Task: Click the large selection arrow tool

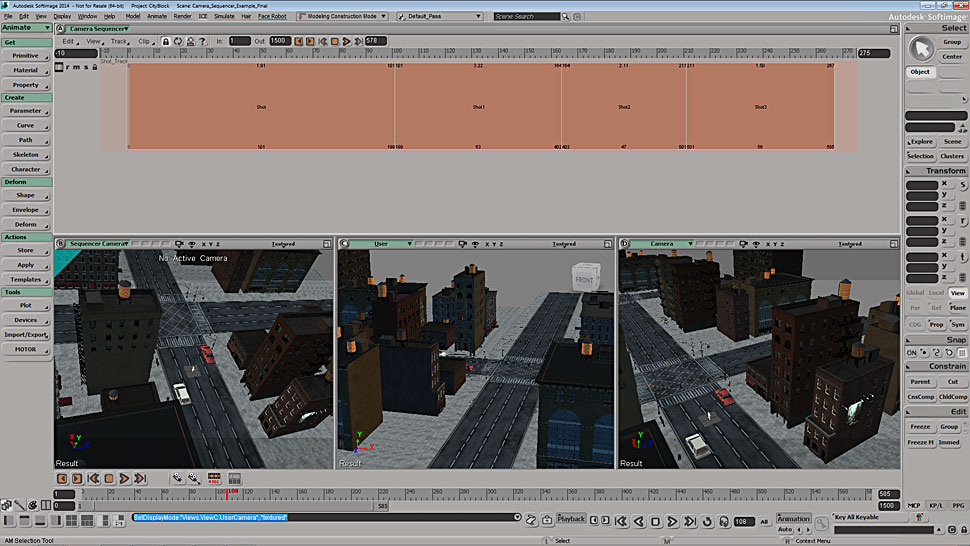Action: [920, 48]
